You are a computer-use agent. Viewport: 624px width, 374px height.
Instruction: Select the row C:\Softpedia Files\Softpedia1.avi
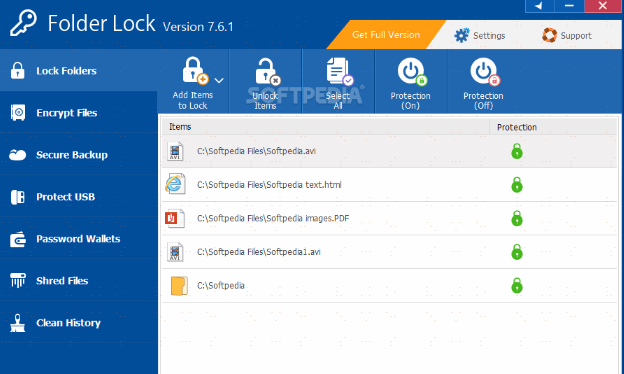(389, 252)
